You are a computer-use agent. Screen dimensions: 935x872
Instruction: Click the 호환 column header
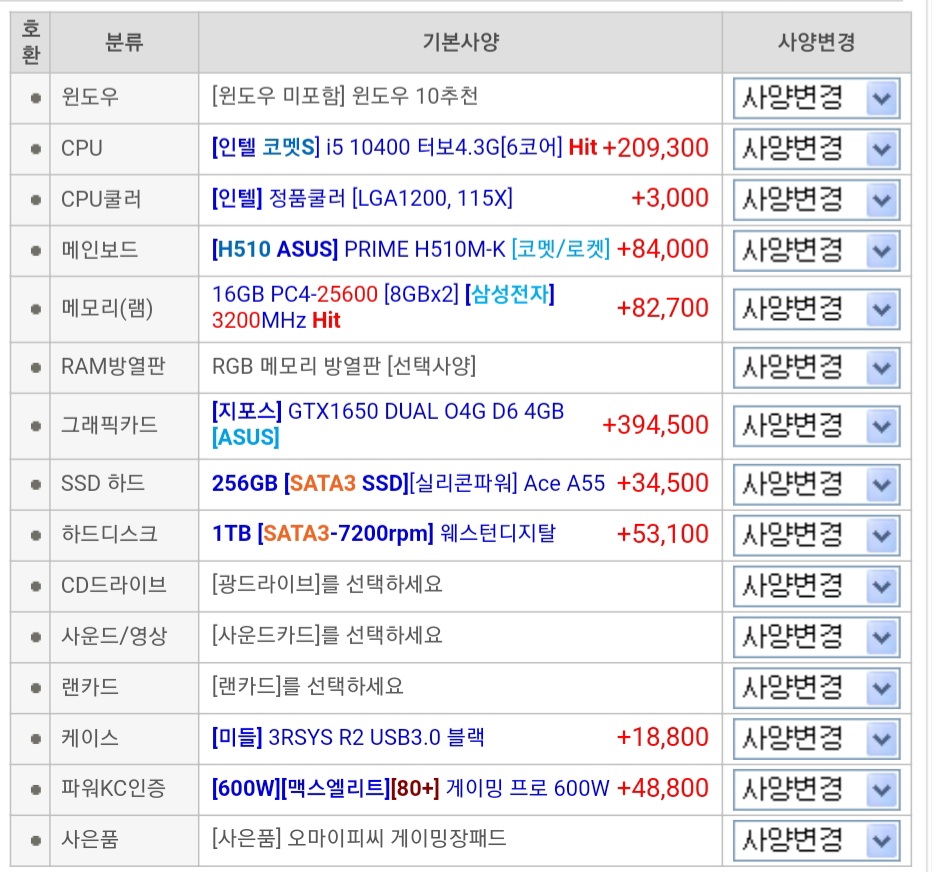pos(30,42)
